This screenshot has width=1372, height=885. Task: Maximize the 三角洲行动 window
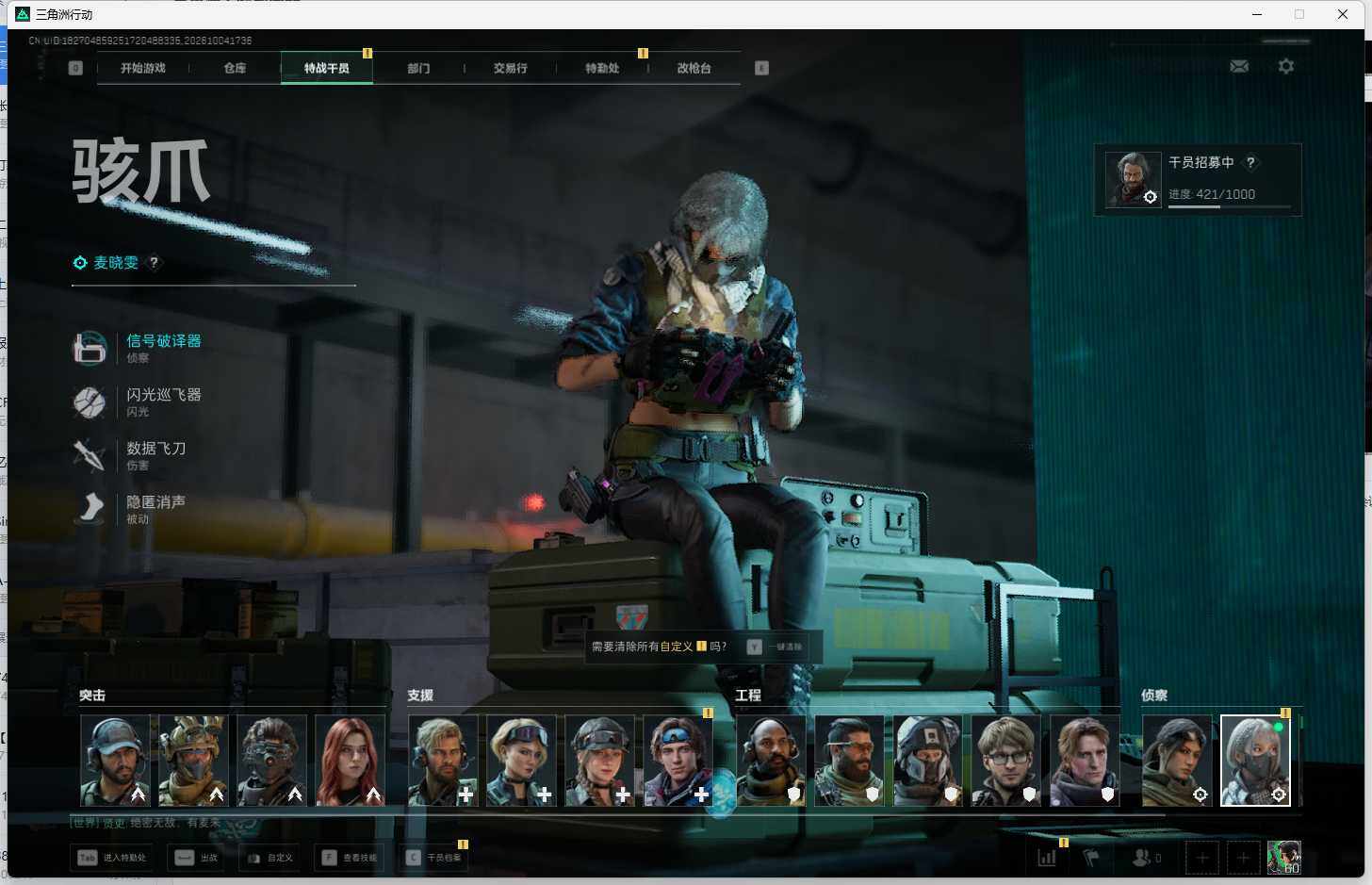tap(1299, 14)
